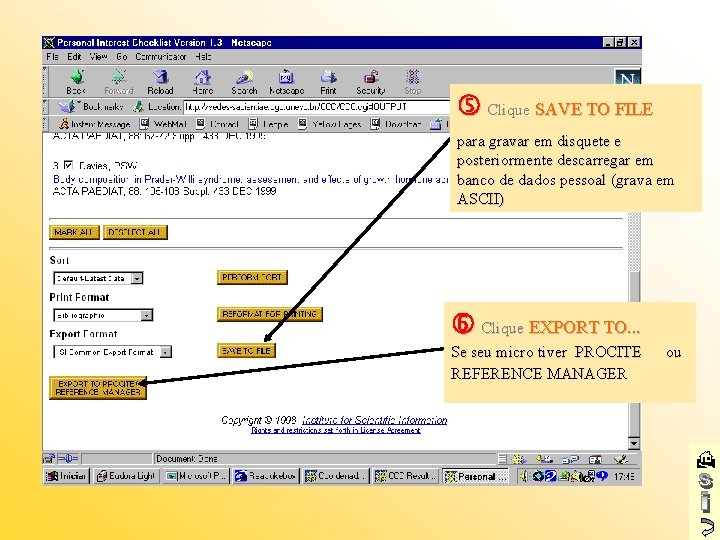Click the Location URL field

317,107
